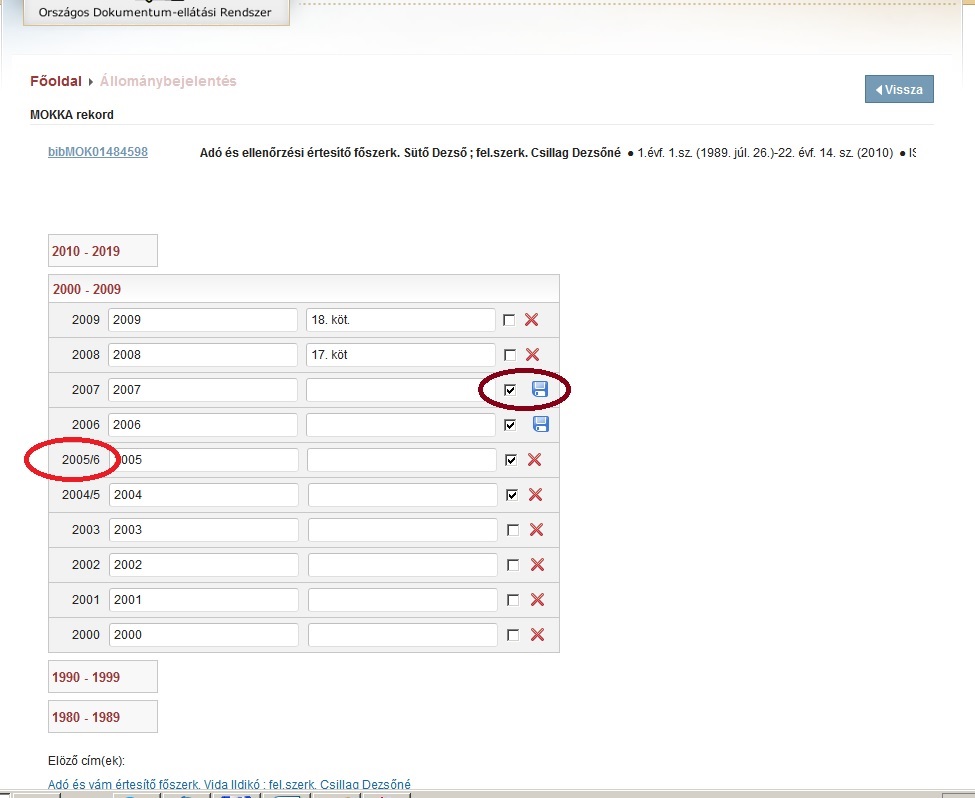The width and height of the screenshot is (975, 798).
Task: Uncheck the 2007 row checkbox
Action: pyautogui.click(x=510, y=390)
